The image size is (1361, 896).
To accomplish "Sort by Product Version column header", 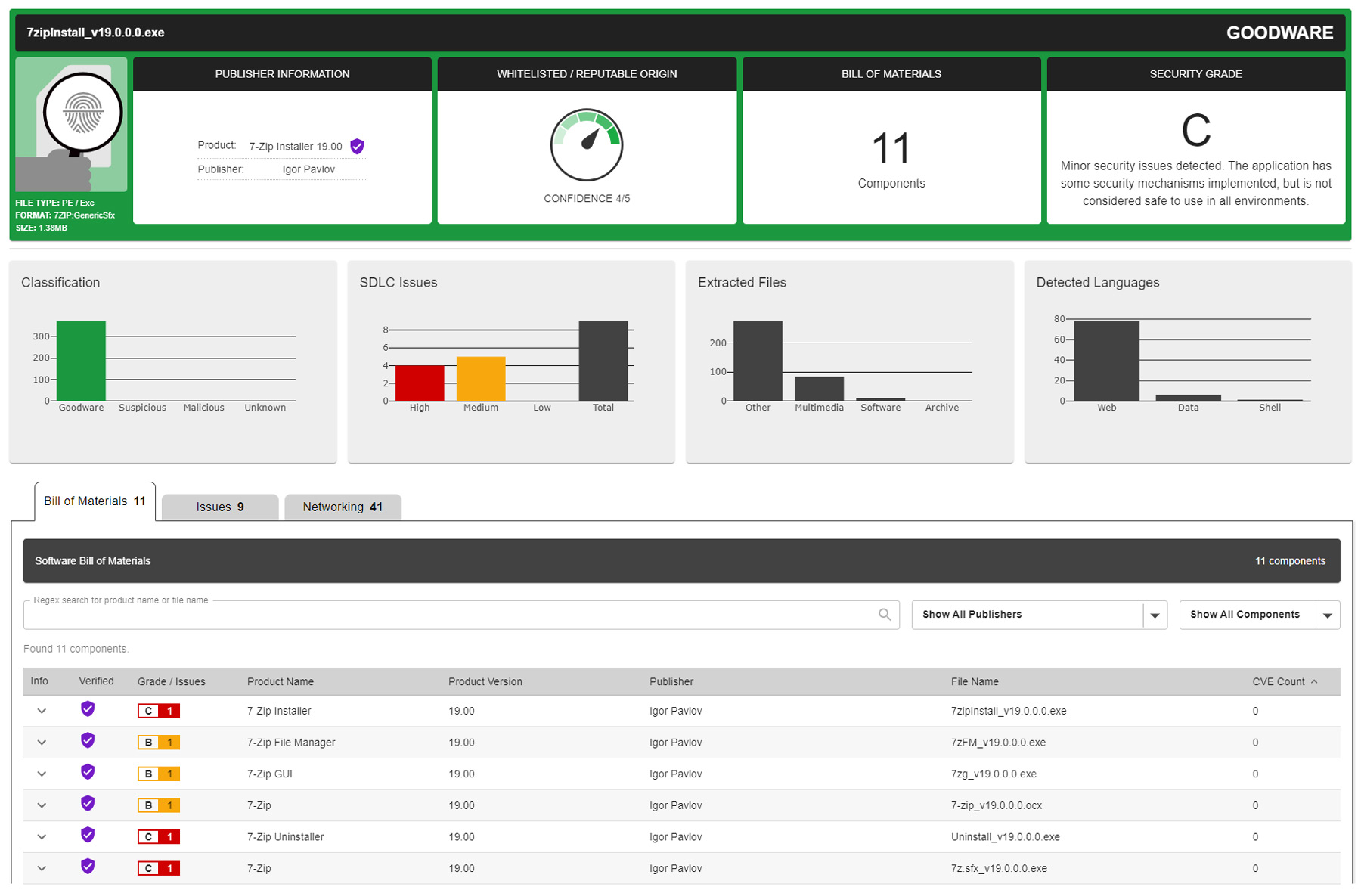I will [485, 682].
